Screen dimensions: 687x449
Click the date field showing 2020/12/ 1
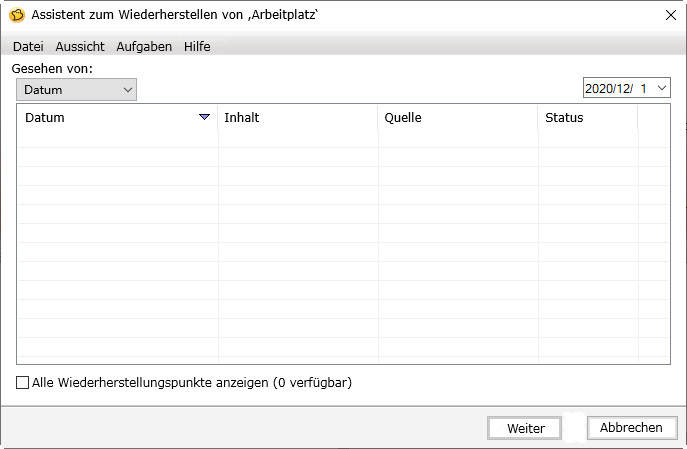(x=616, y=89)
